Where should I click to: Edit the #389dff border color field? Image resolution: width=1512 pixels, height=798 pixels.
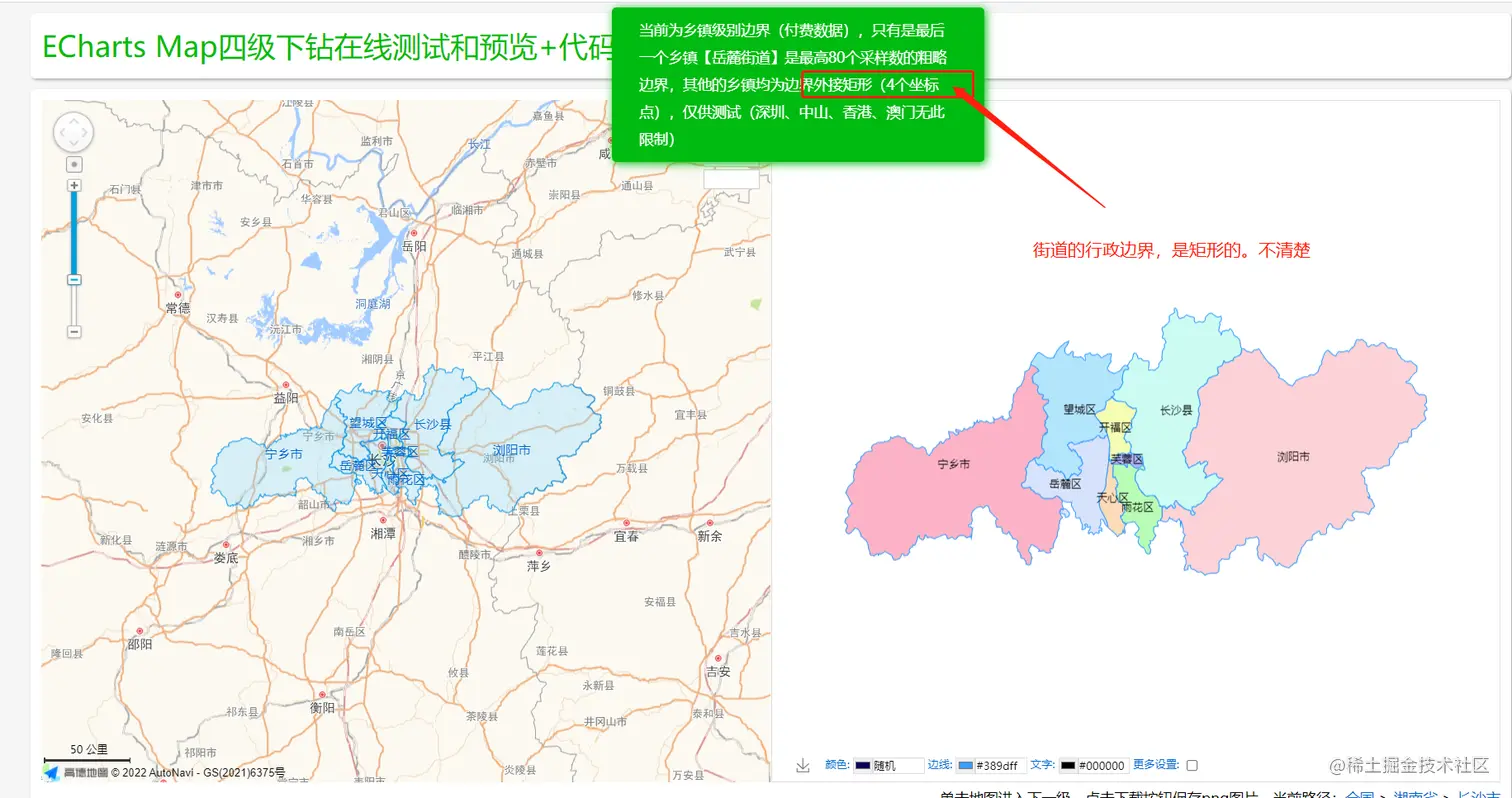point(1001,766)
